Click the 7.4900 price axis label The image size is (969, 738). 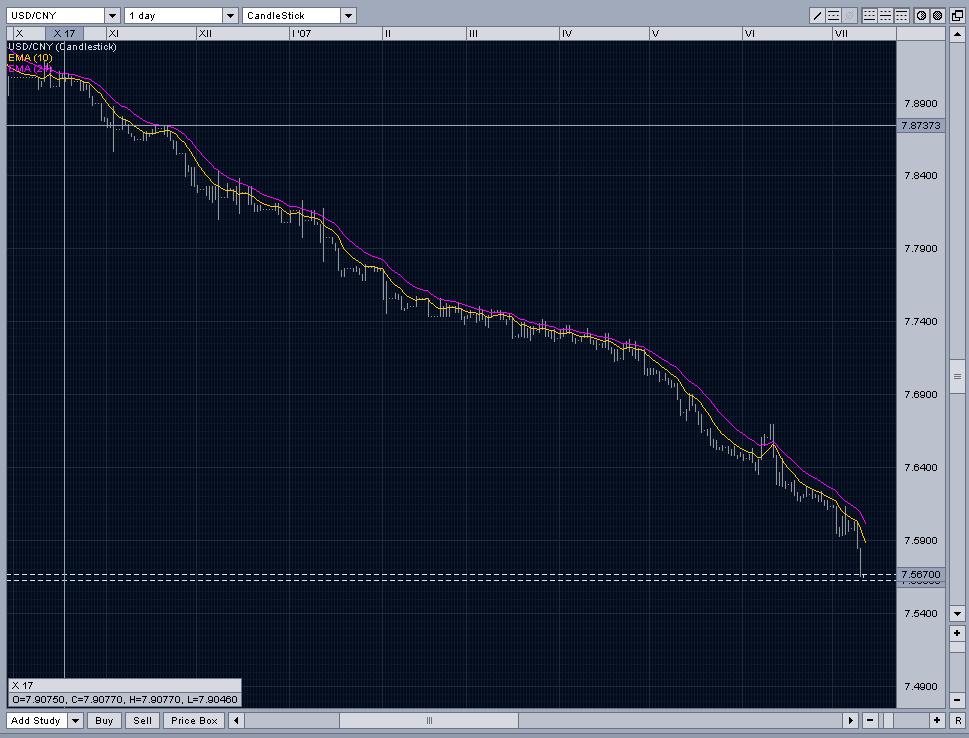coord(920,686)
